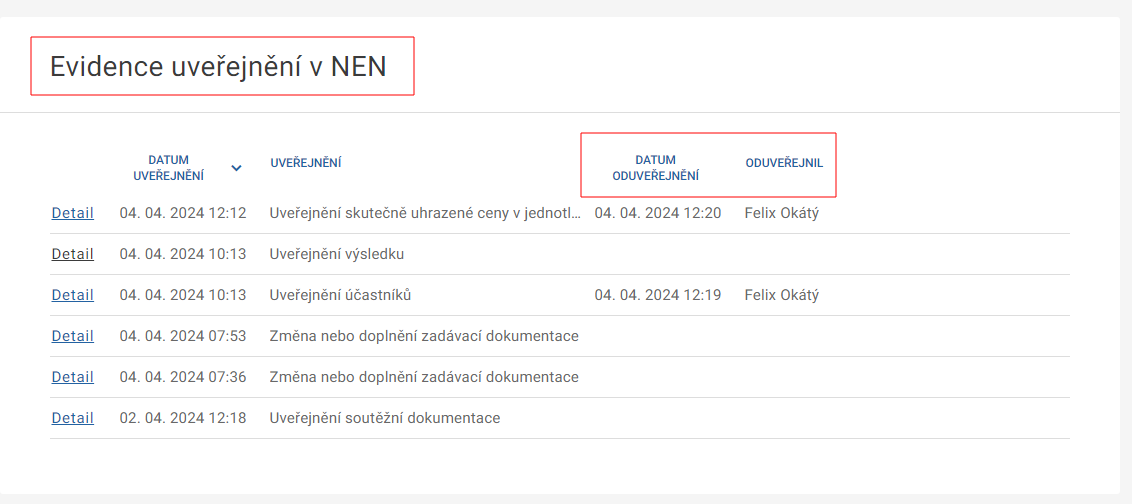This screenshot has width=1132, height=504.
Task: Open Detail for 04. 04. 2024 07:53 row
Action: click(72, 336)
